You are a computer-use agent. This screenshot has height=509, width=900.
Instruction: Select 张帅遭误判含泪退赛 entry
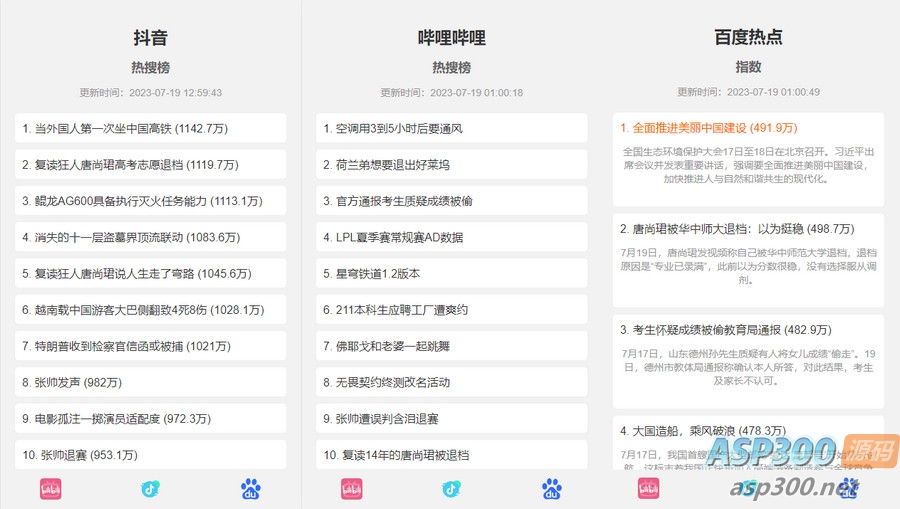point(451,418)
